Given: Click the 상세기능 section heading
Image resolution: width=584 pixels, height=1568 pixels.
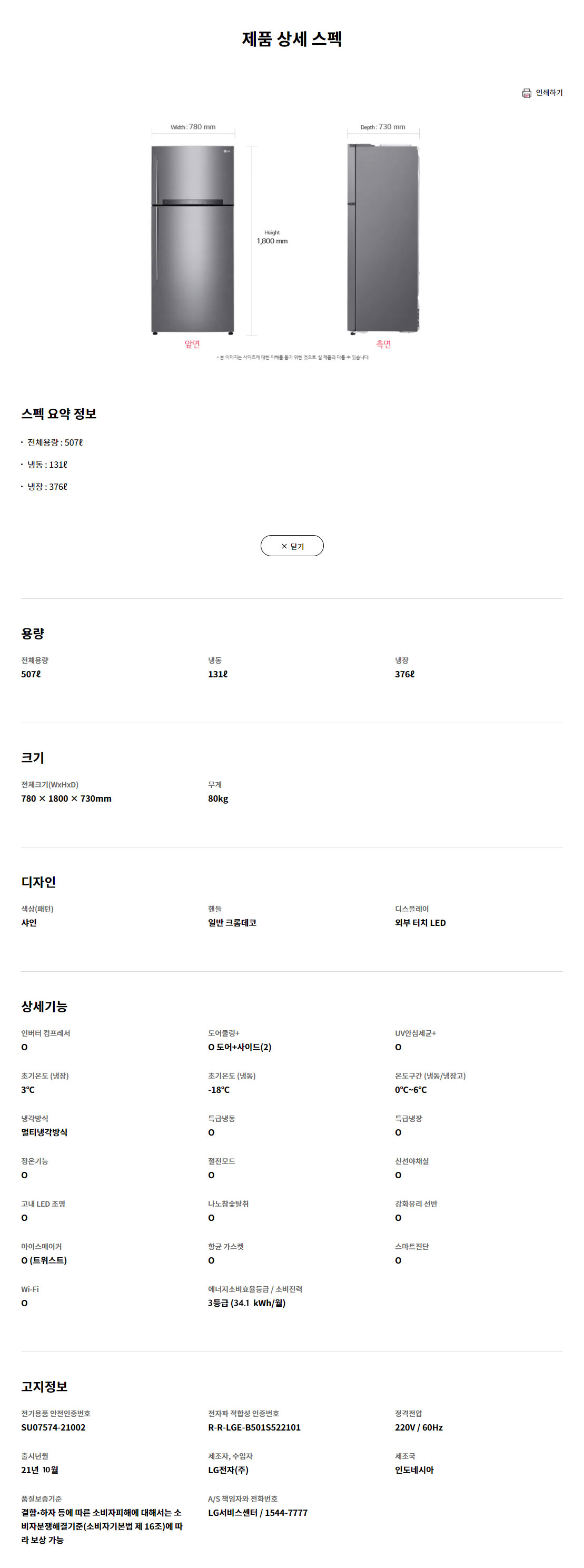Looking at the screenshot, I should click(x=44, y=1006).
